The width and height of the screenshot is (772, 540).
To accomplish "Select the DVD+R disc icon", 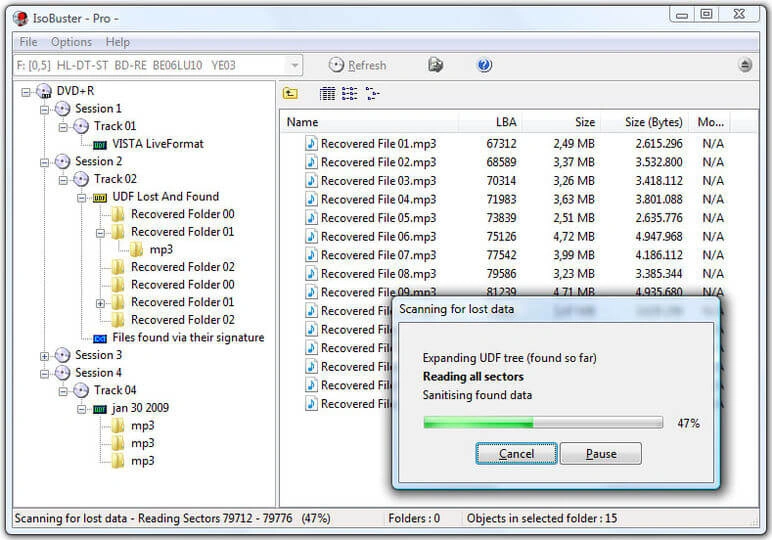I will (44, 91).
